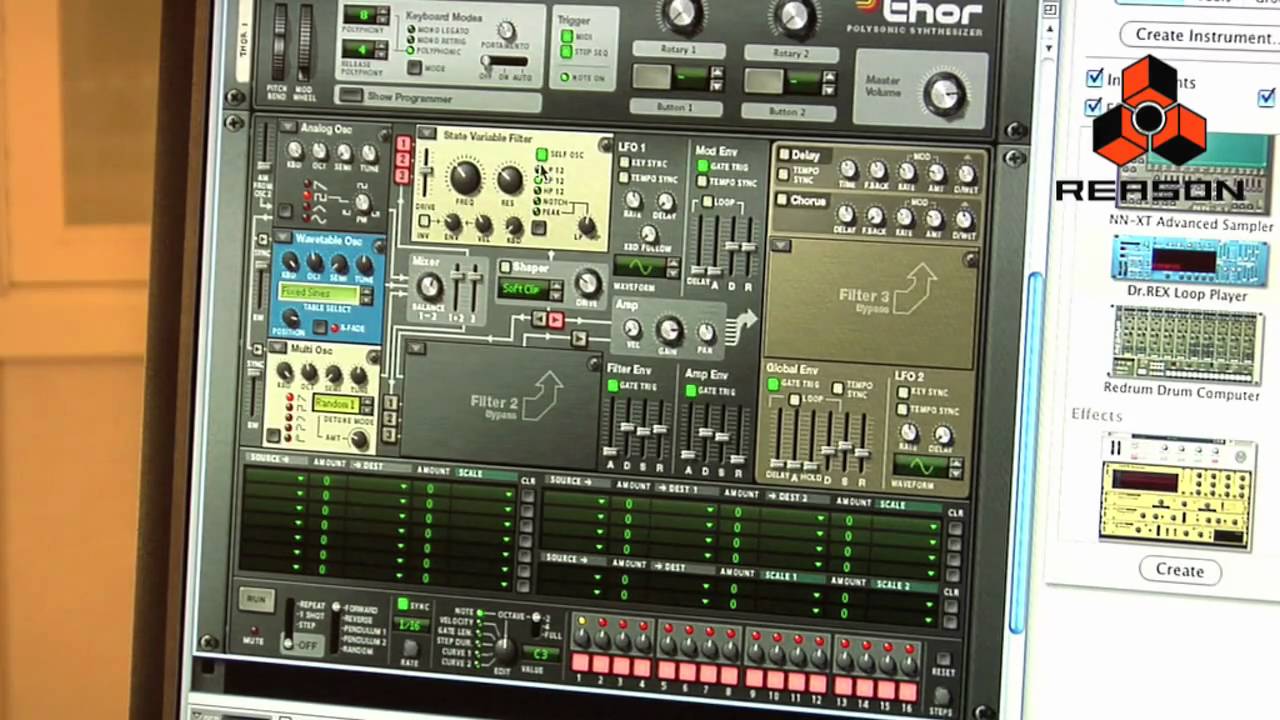Click the State Variable Filter RES knob
The image size is (1280, 720).
pos(510,180)
